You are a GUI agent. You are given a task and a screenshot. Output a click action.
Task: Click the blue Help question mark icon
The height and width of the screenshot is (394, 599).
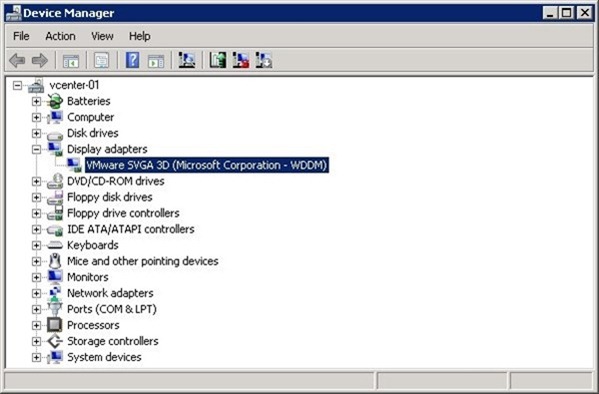coord(133,60)
